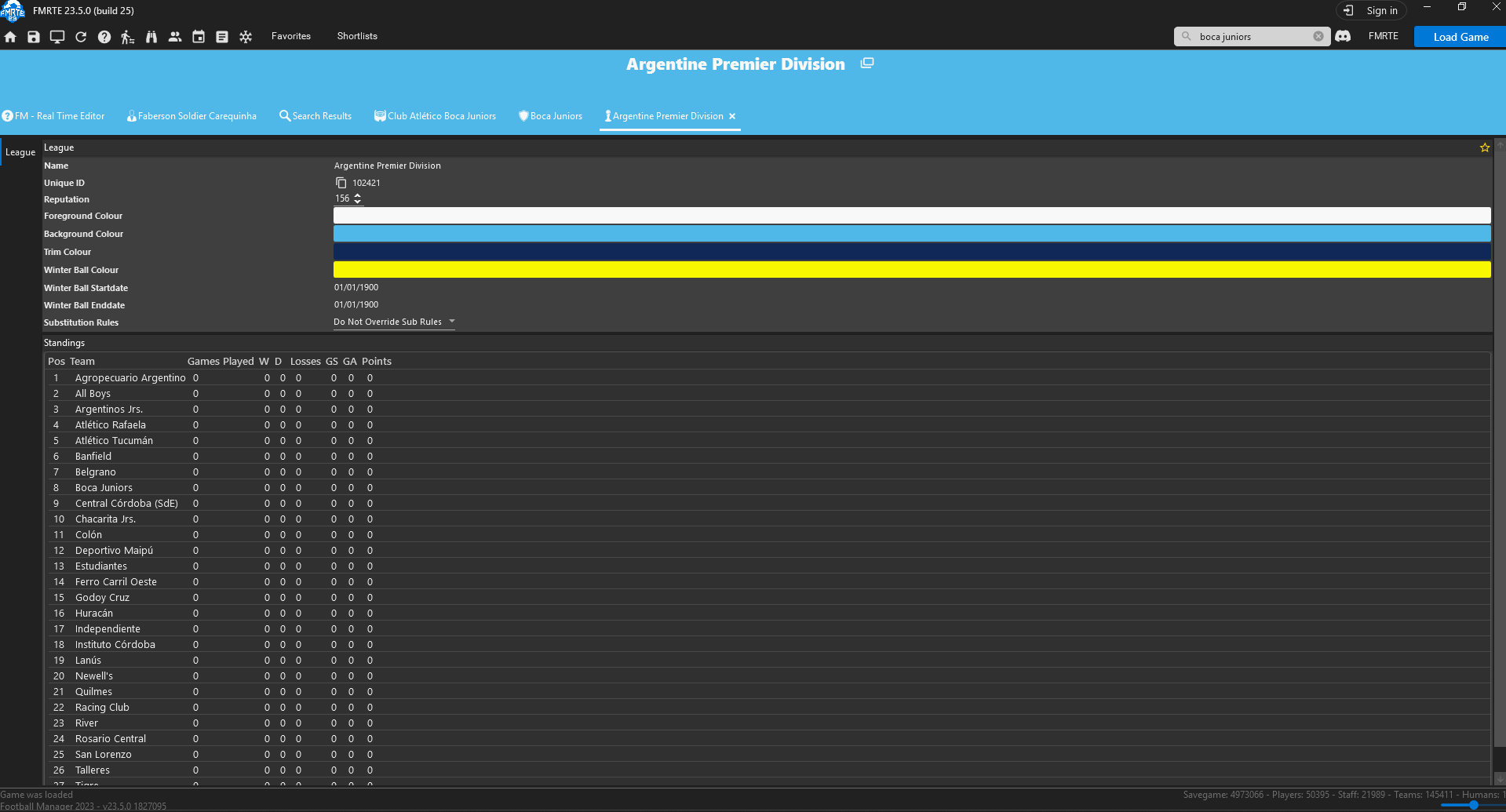The height and width of the screenshot is (812, 1506).
Task: Open the Discord icon
Action: (x=1343, y=36)
